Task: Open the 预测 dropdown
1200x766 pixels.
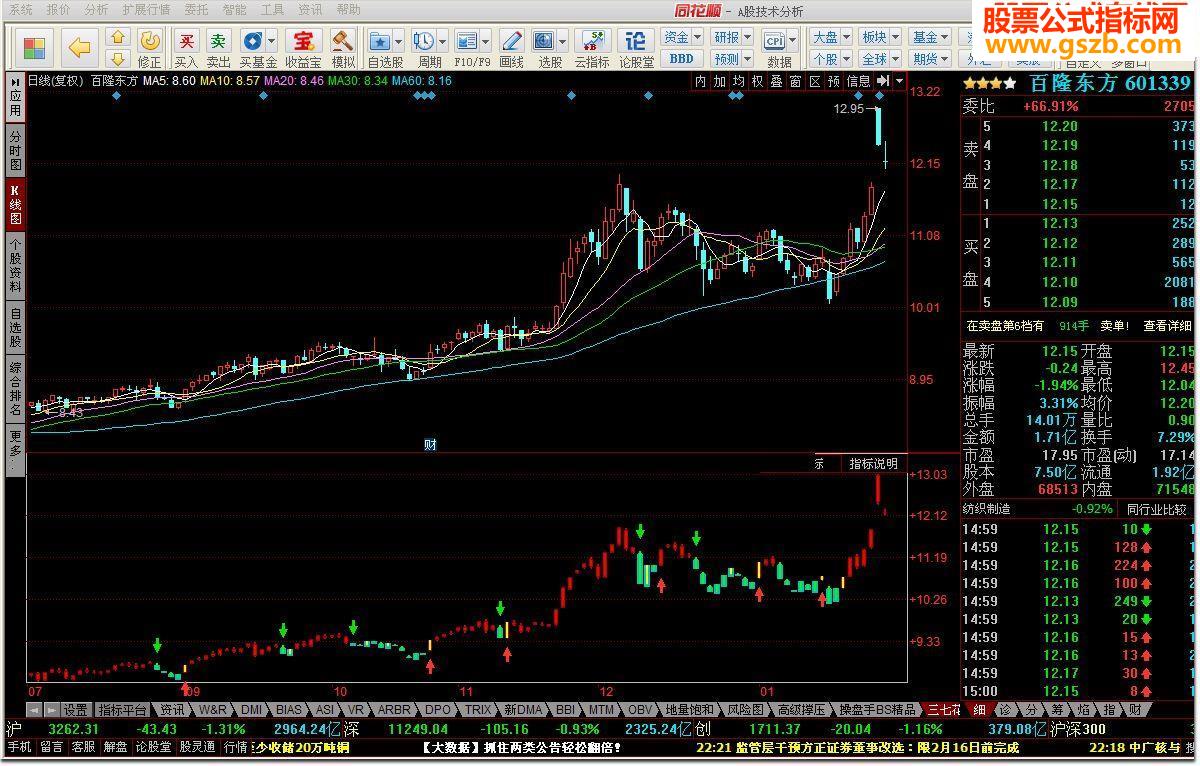Action: pyautogui.click(x=733, y=59)
